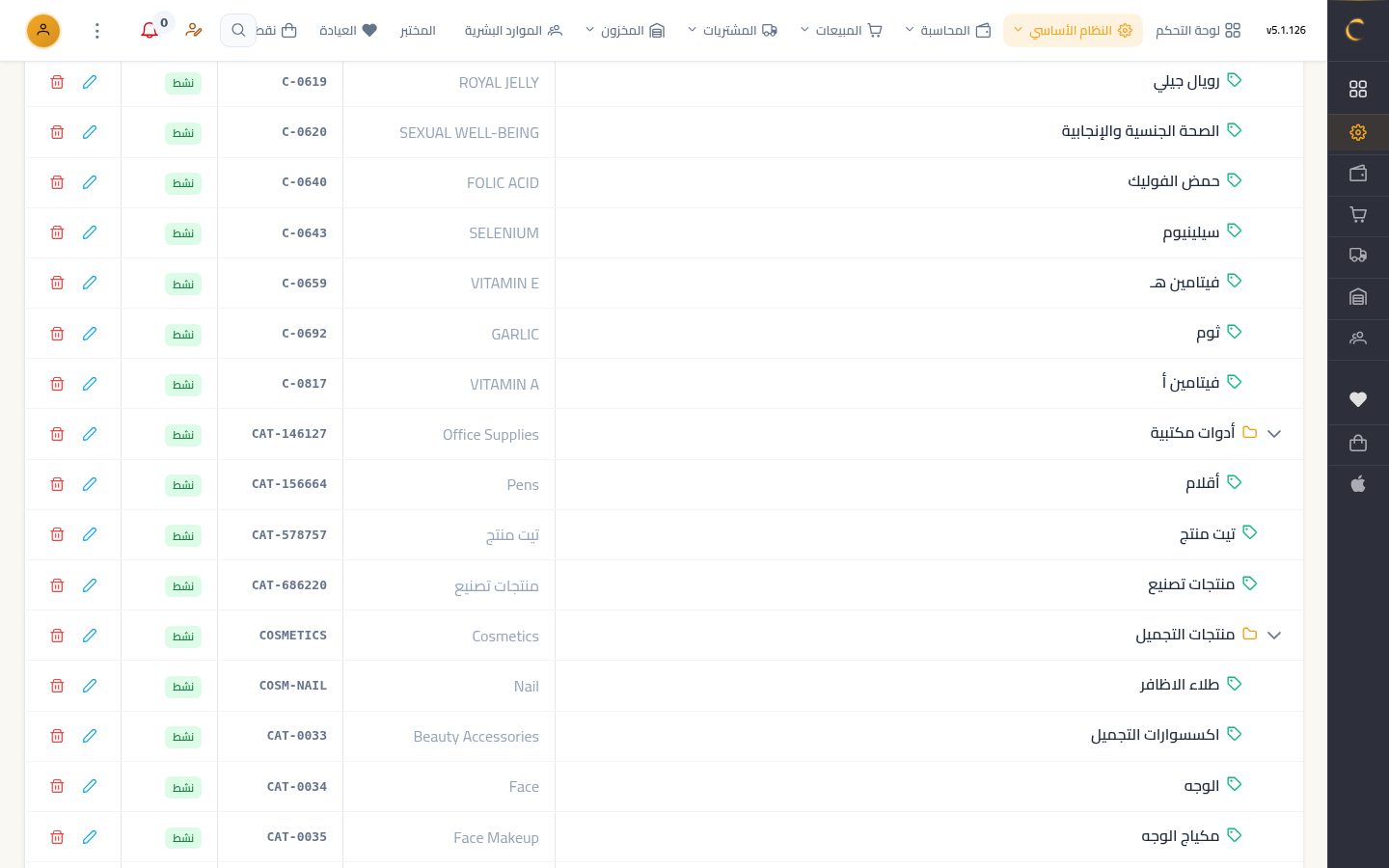Open the search button in top bar
This screenshot has height=868, width=1389.
(238, 30)
